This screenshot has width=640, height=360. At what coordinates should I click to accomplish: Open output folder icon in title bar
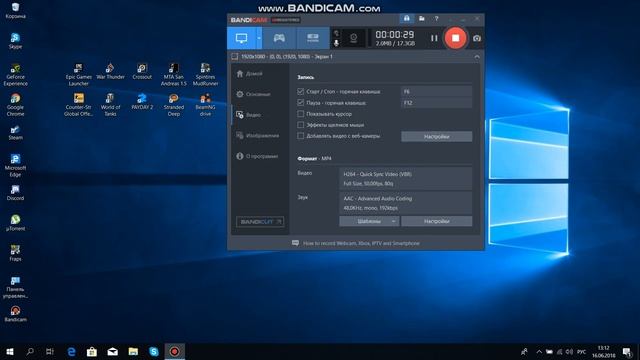click(x=422, y=19)
